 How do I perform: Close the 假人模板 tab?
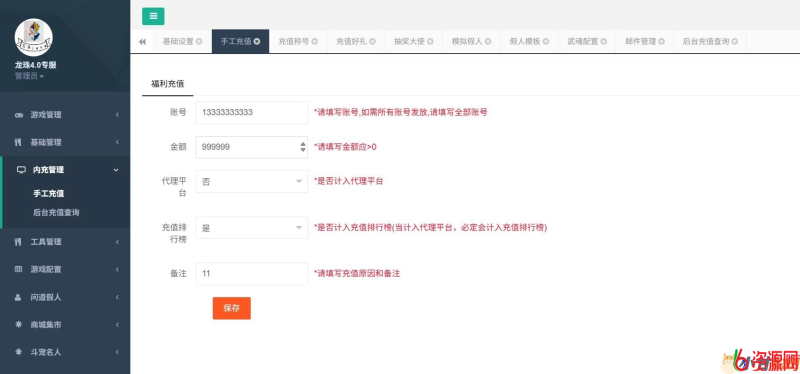[546, 42]
